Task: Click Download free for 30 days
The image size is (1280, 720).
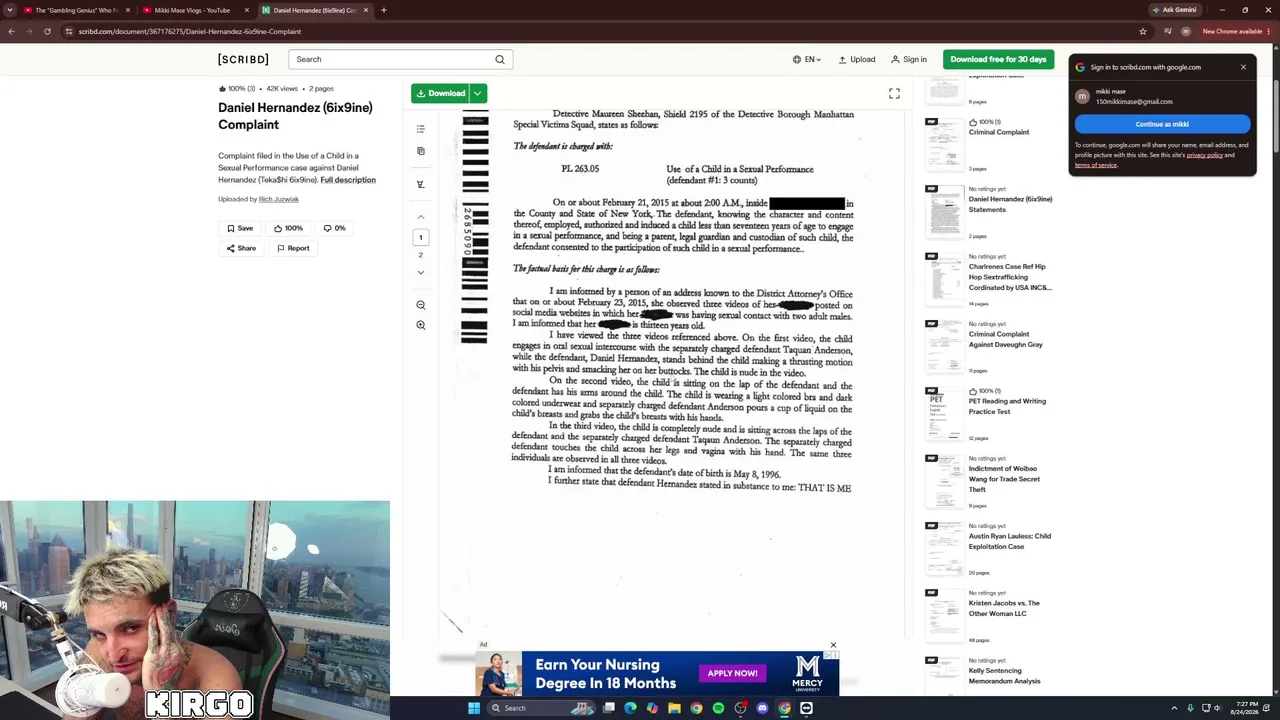Action: [x=998, y=59]
